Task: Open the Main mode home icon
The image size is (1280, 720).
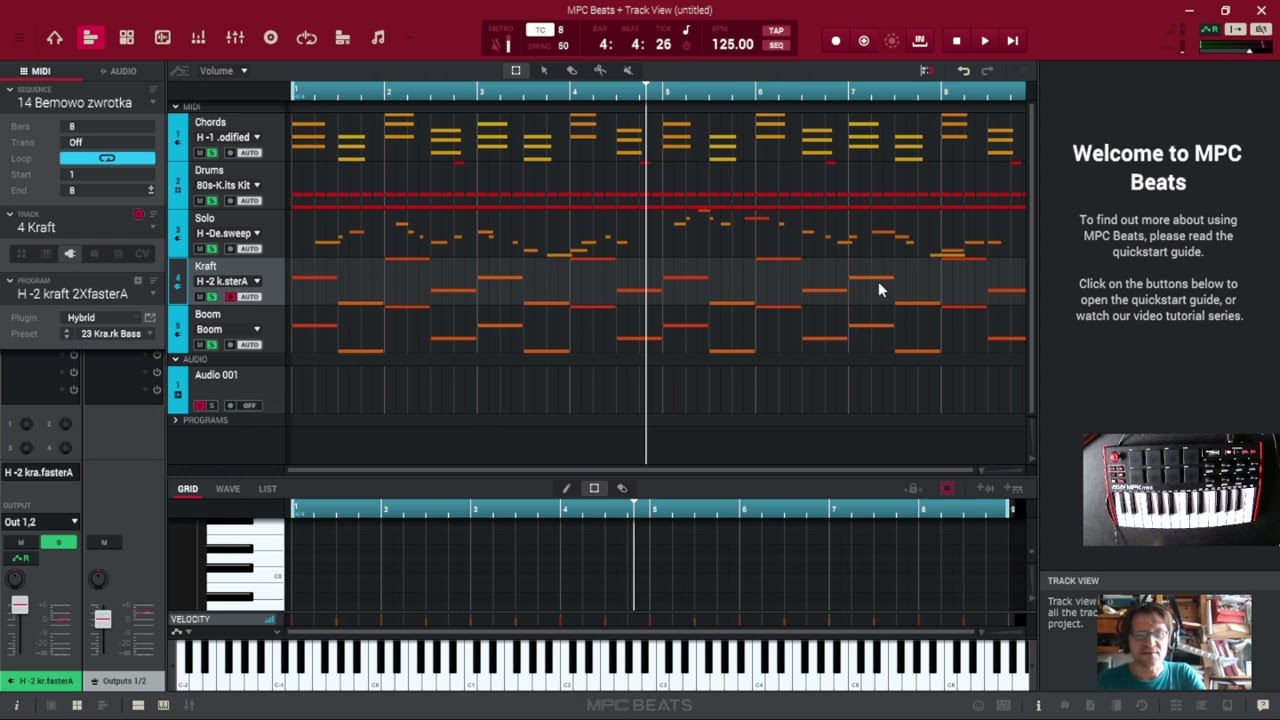Action: click(55, 38)
